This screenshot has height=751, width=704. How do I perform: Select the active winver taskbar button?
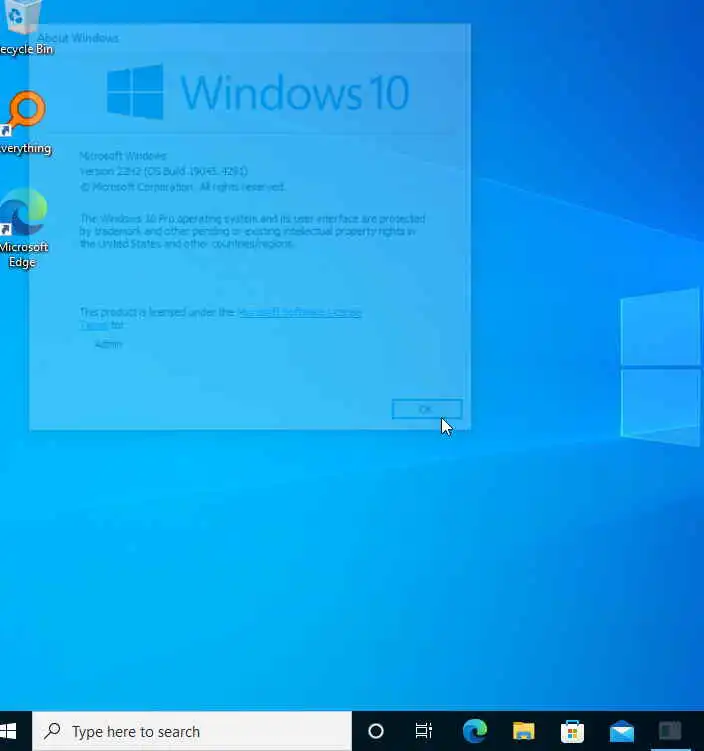point(670,731)
